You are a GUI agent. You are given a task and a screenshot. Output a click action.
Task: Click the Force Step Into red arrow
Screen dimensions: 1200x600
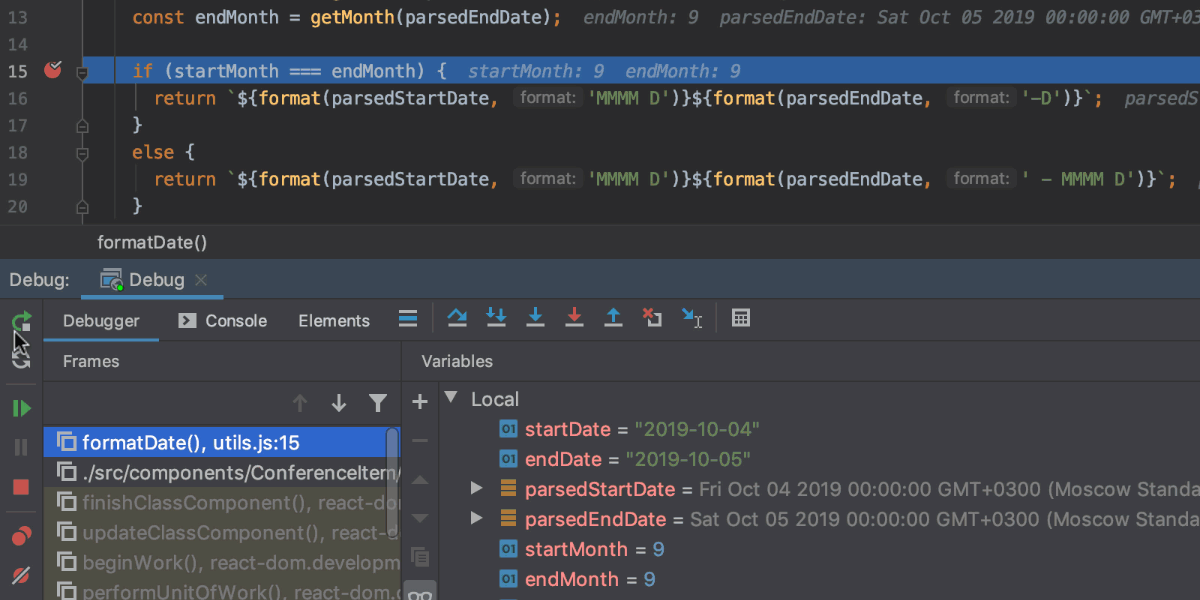click(x=574, y=318)
